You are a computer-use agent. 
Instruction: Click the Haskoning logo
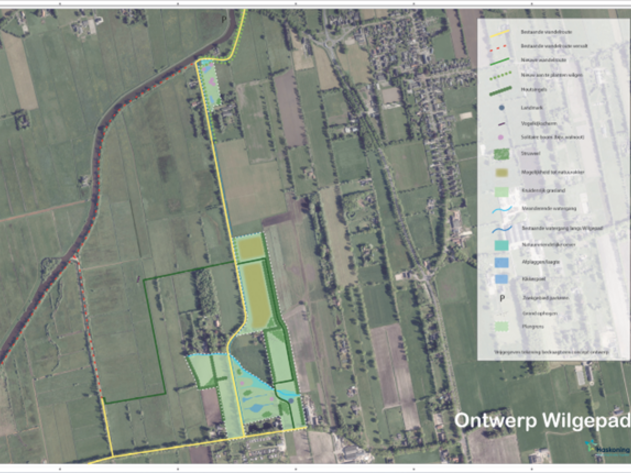pos(608,450)
